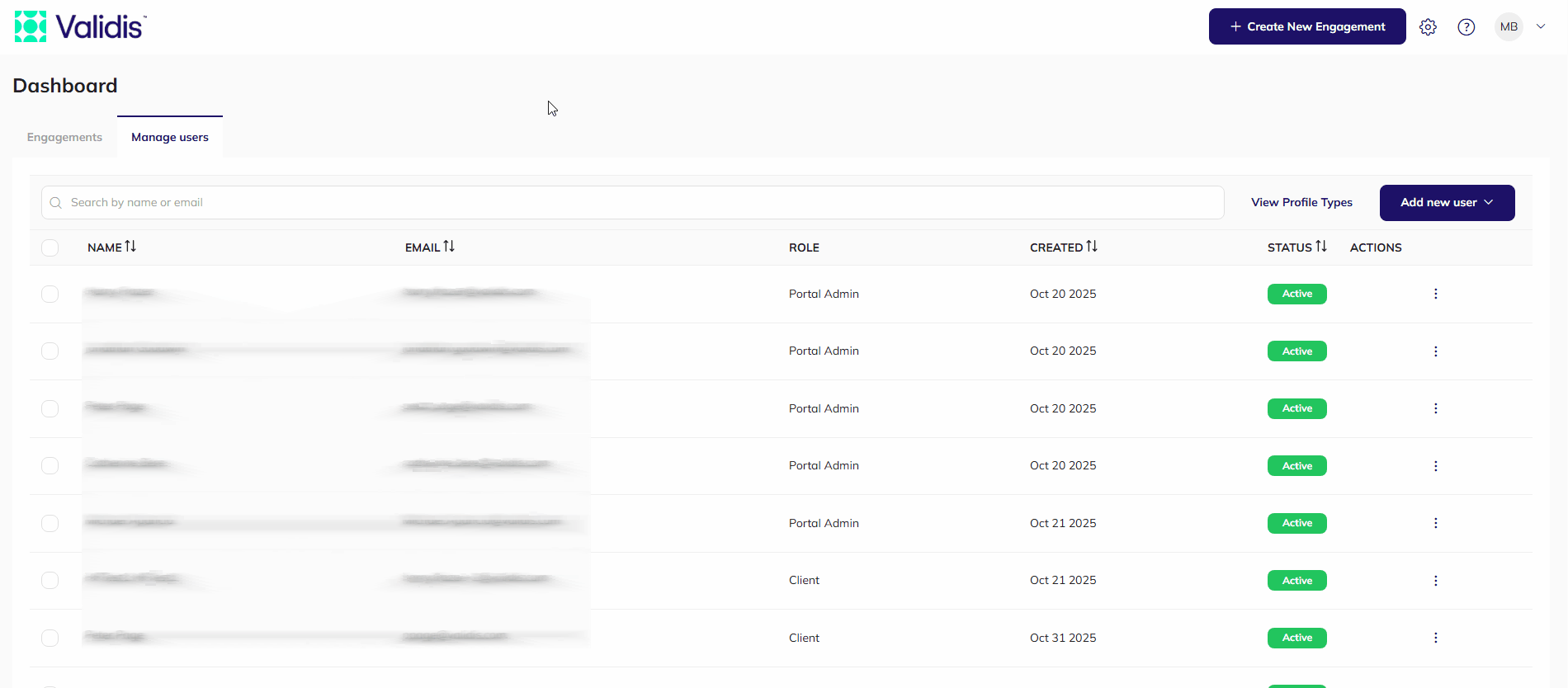The image size is (1568, 688).
Task: Sort users by the Status column arrows
Action: point(1321,247)
